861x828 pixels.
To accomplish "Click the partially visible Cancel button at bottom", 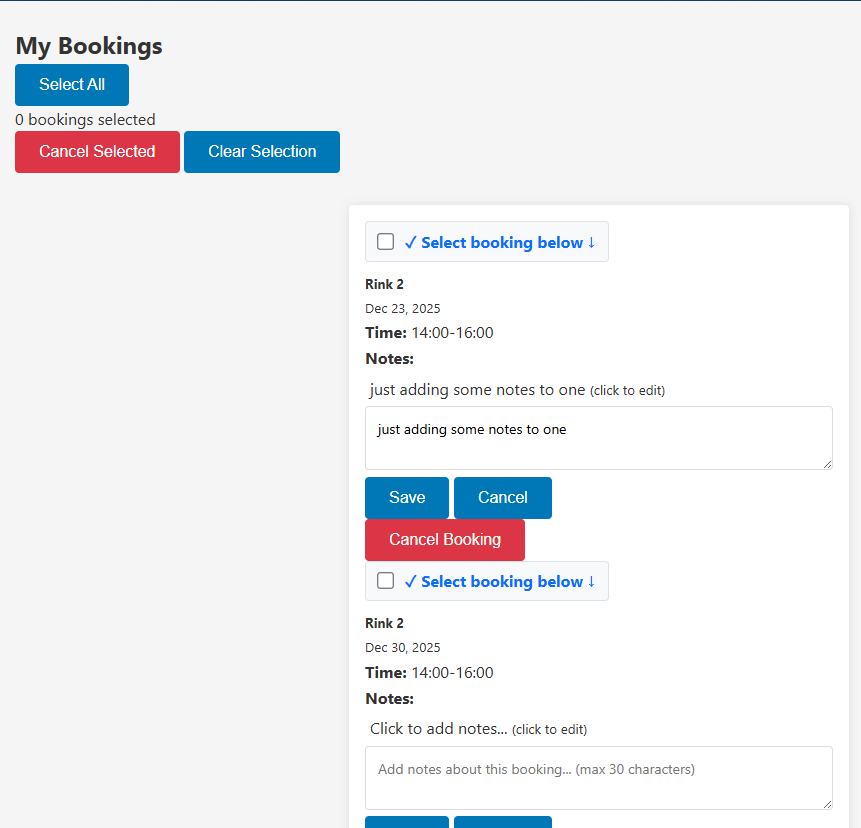I will pyautogui.click(x=502, y=824).
